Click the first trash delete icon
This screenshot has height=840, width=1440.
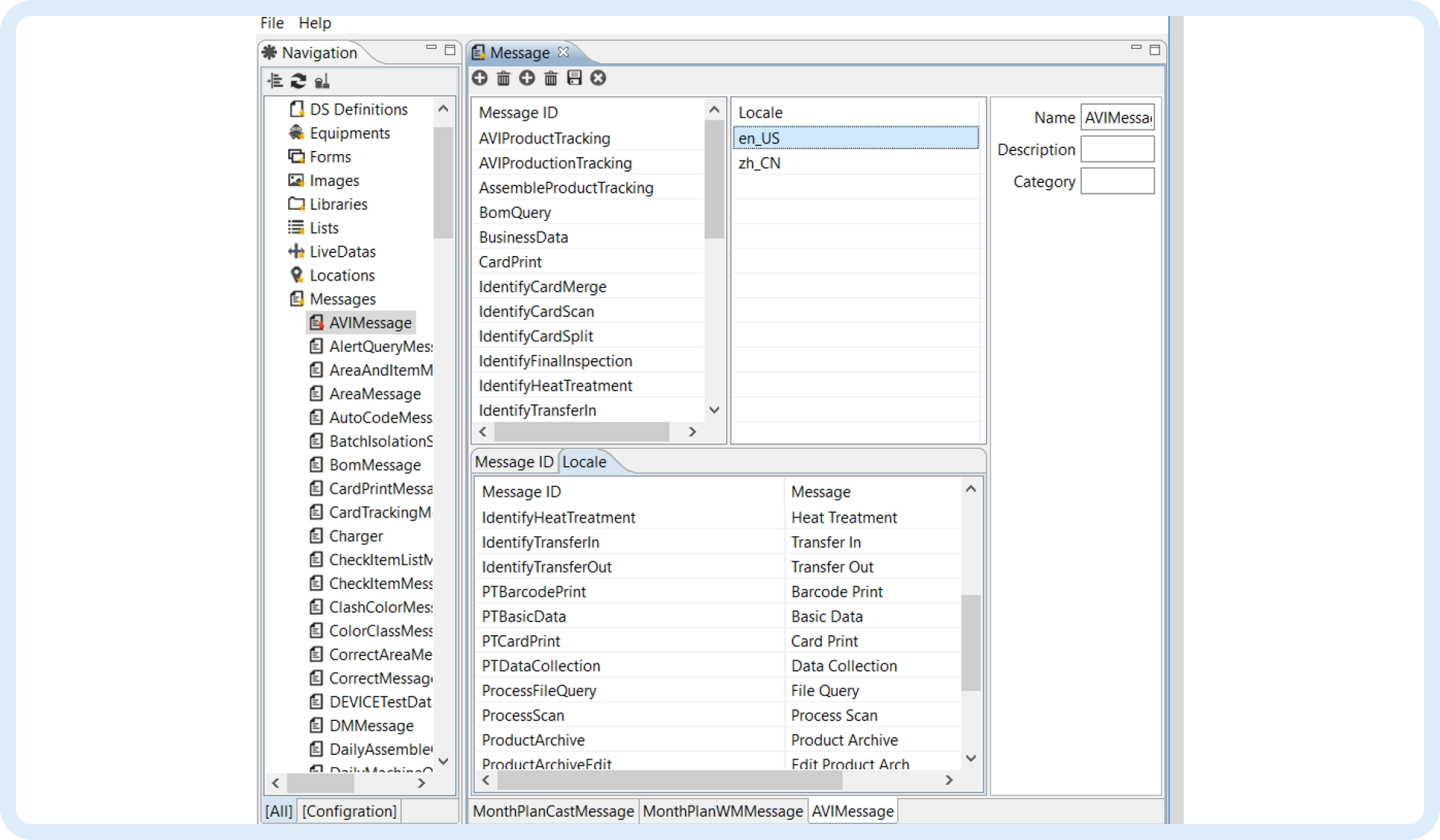click(x=503, y=78)
